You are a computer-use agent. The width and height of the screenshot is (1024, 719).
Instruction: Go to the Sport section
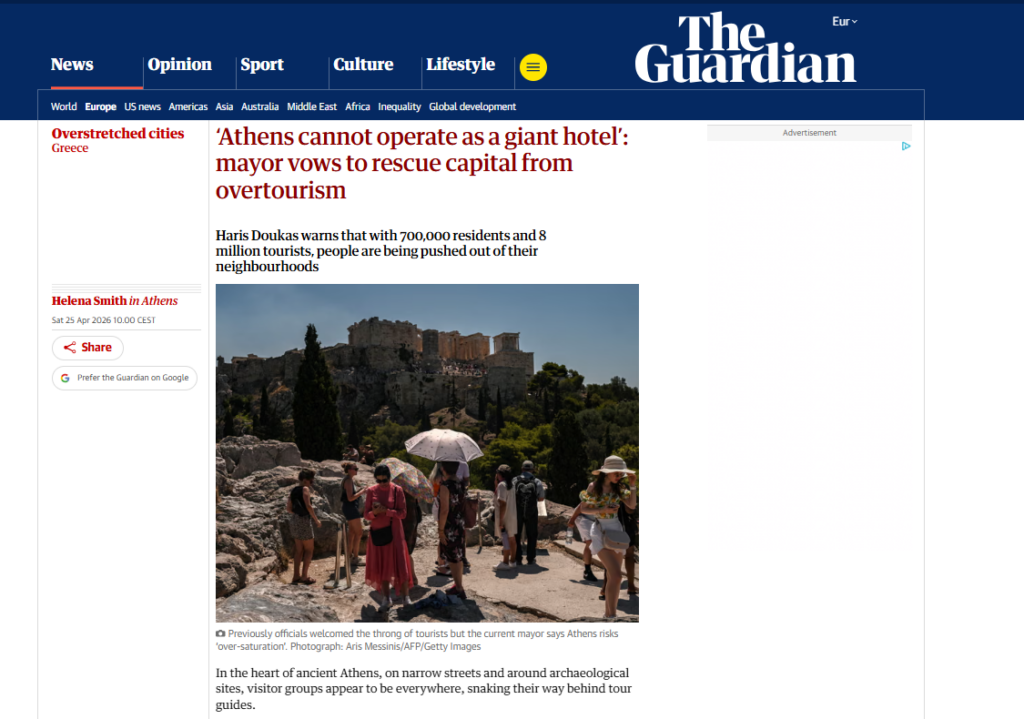pyautogui.click(x=262, y=65)
